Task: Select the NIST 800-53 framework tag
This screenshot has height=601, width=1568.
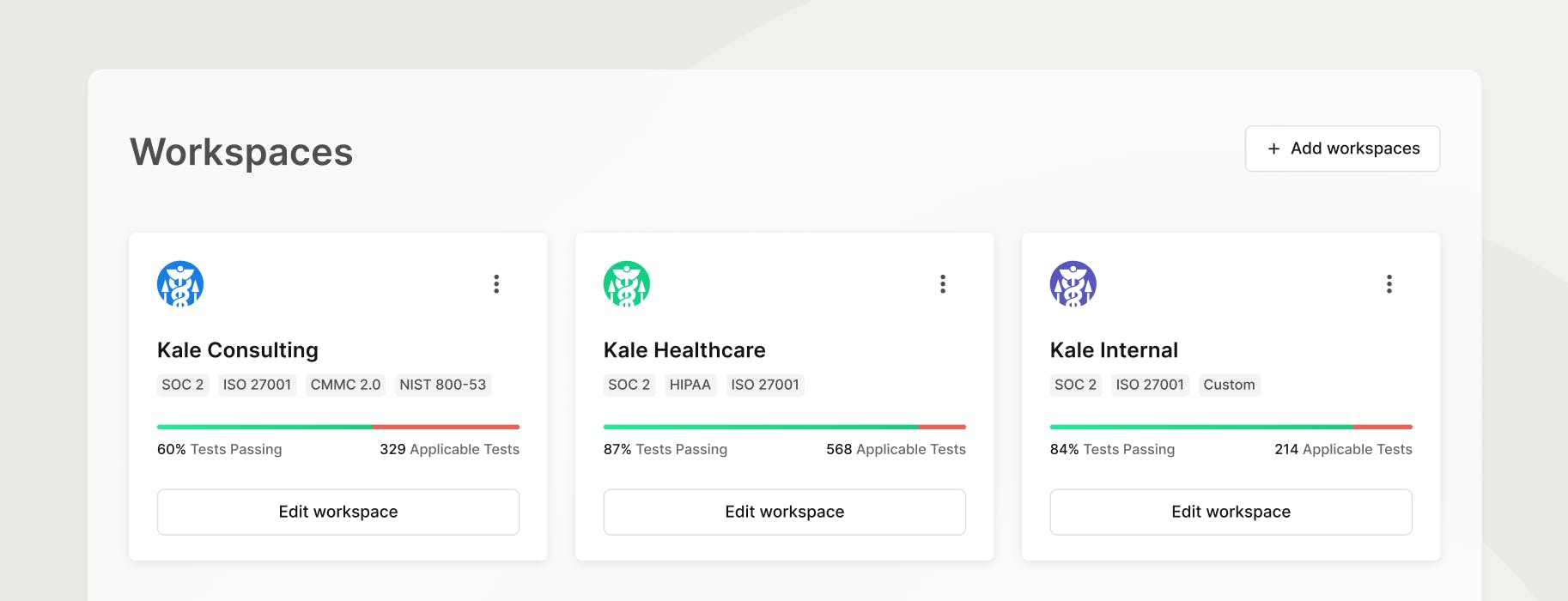Action: [443, 385]
